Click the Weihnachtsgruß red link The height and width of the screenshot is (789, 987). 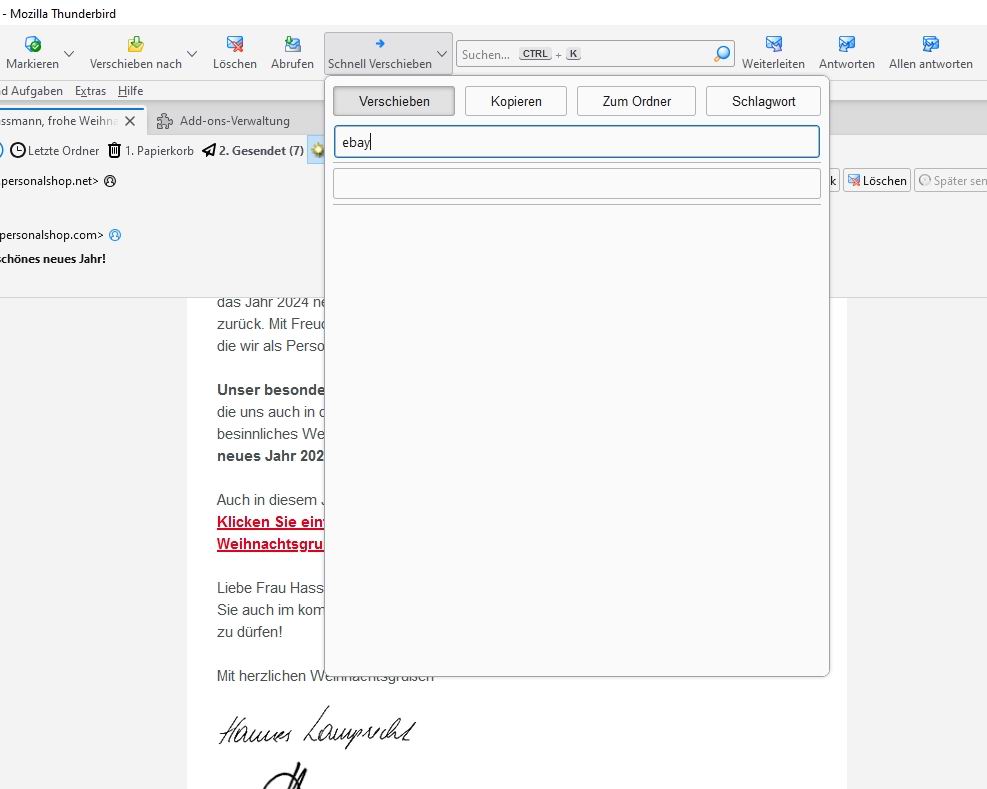271,544
